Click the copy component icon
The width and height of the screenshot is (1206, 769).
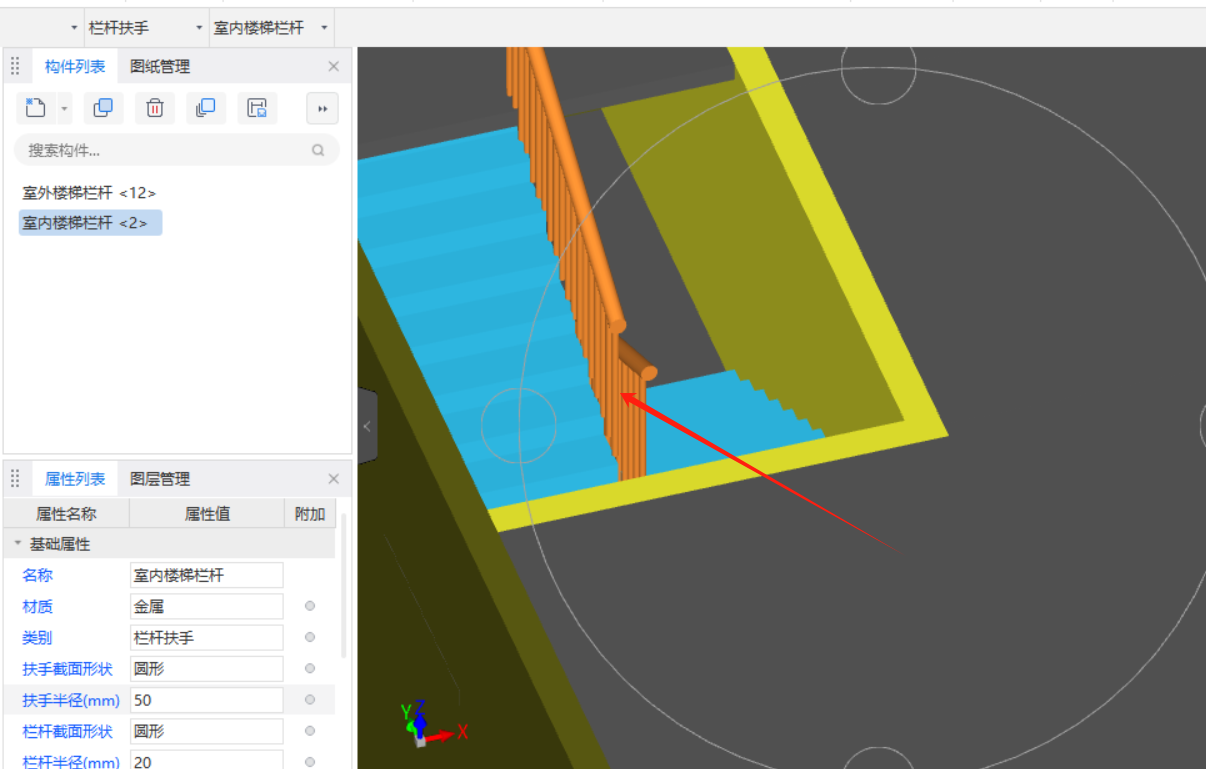coord(103,108)
